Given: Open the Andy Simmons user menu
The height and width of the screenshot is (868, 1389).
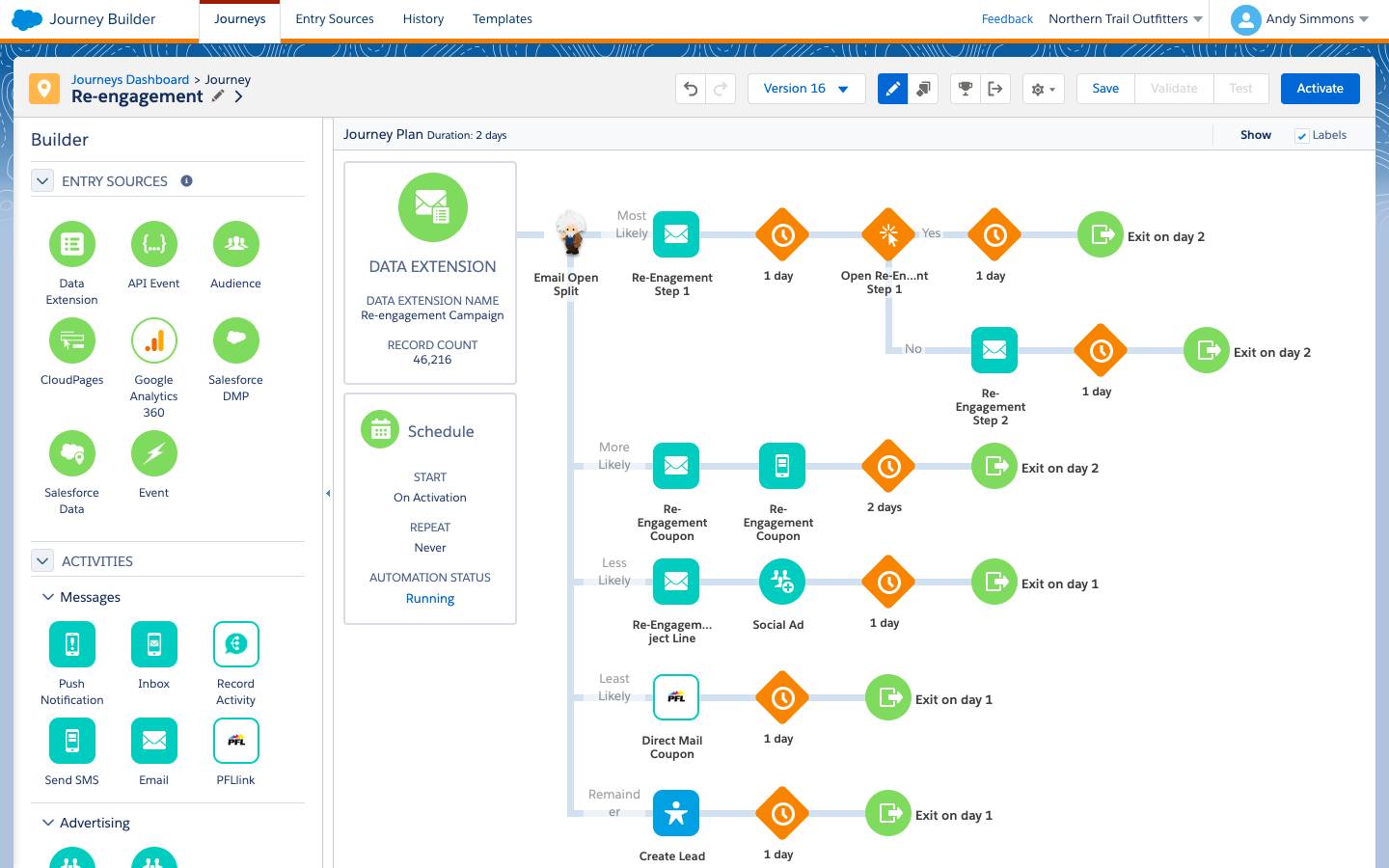Looking at the screenshot, I should (1299, 19).
